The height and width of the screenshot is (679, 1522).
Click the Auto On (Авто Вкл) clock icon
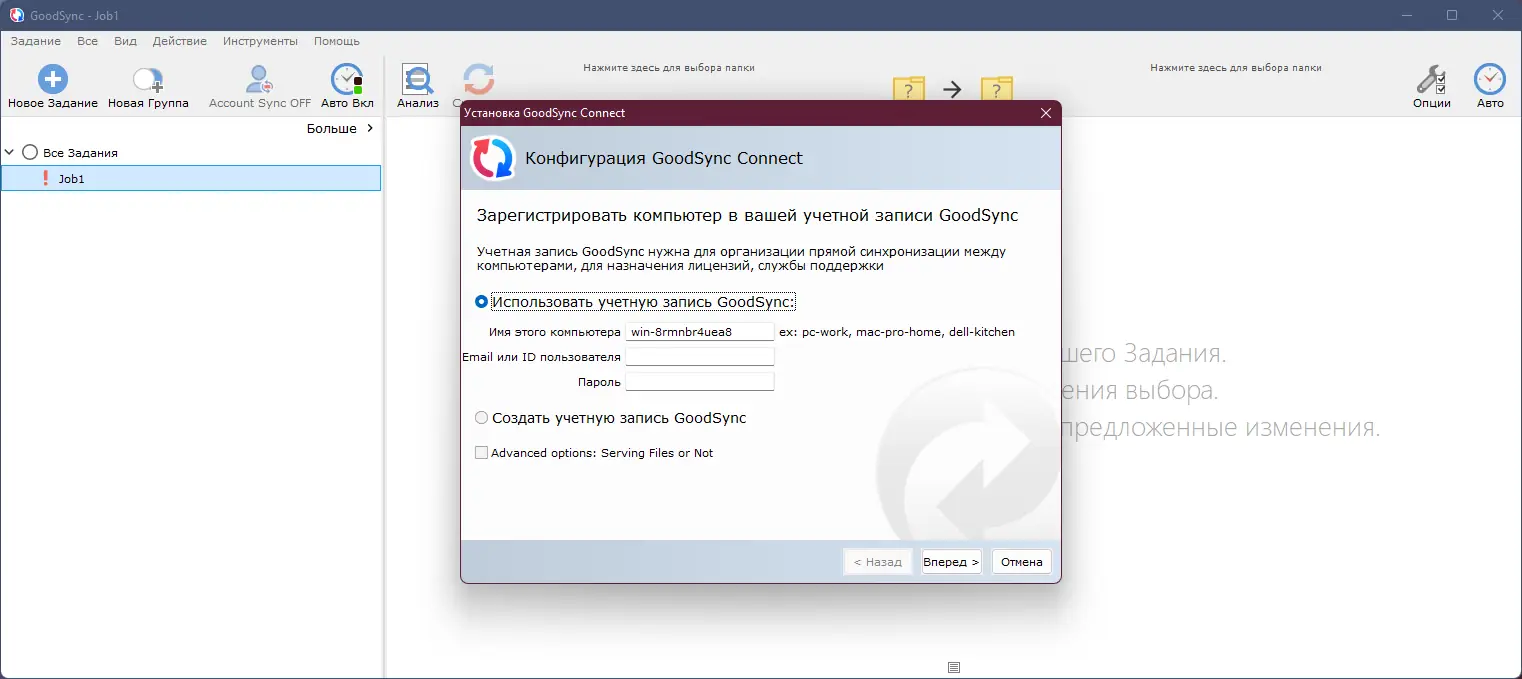[347, 79]
